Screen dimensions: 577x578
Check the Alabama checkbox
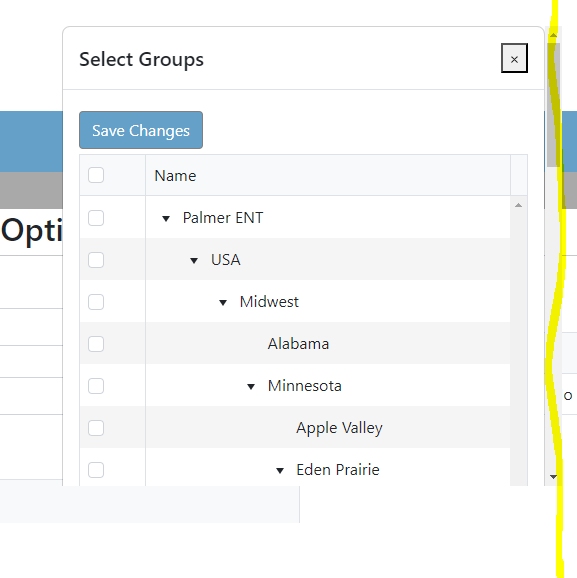(96, 344)
